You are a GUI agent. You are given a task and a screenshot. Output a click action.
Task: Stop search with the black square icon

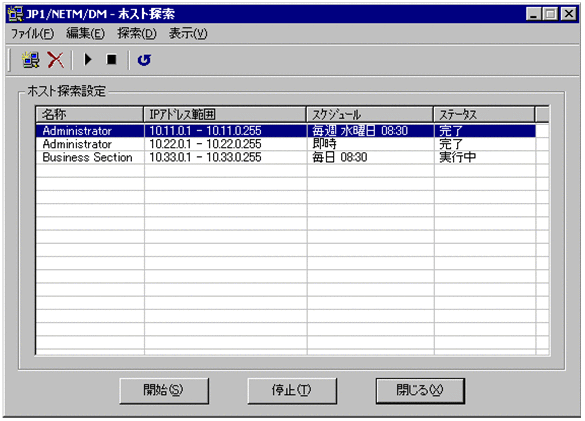pos(112,60)
